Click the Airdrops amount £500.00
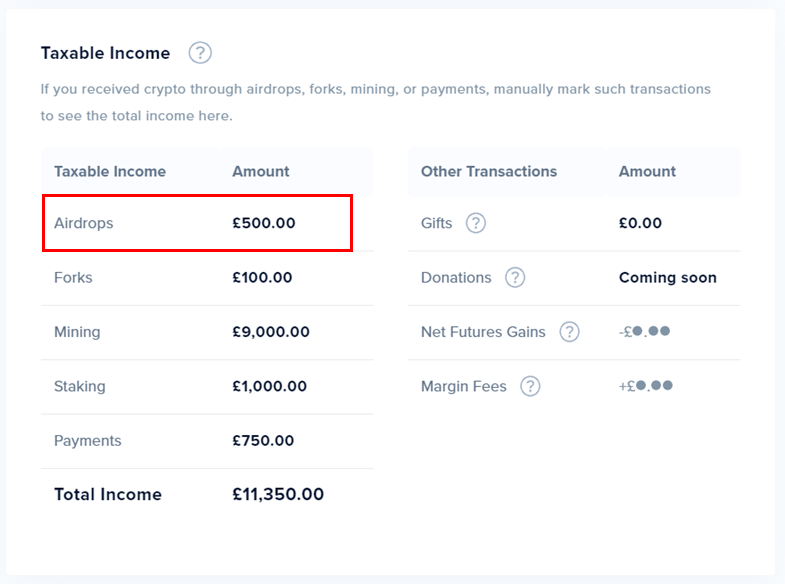The width and height of the screenshot is (785, 584). click(264, 223)
